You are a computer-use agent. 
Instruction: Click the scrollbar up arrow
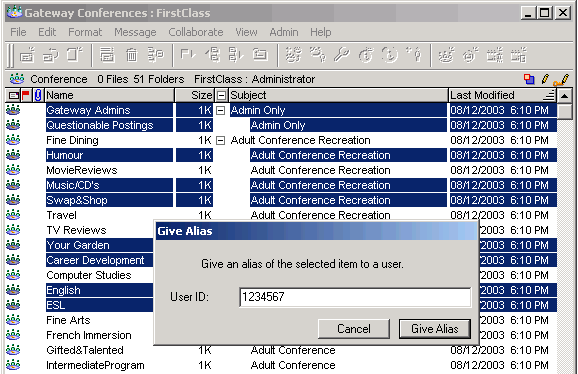coord(564,96)
